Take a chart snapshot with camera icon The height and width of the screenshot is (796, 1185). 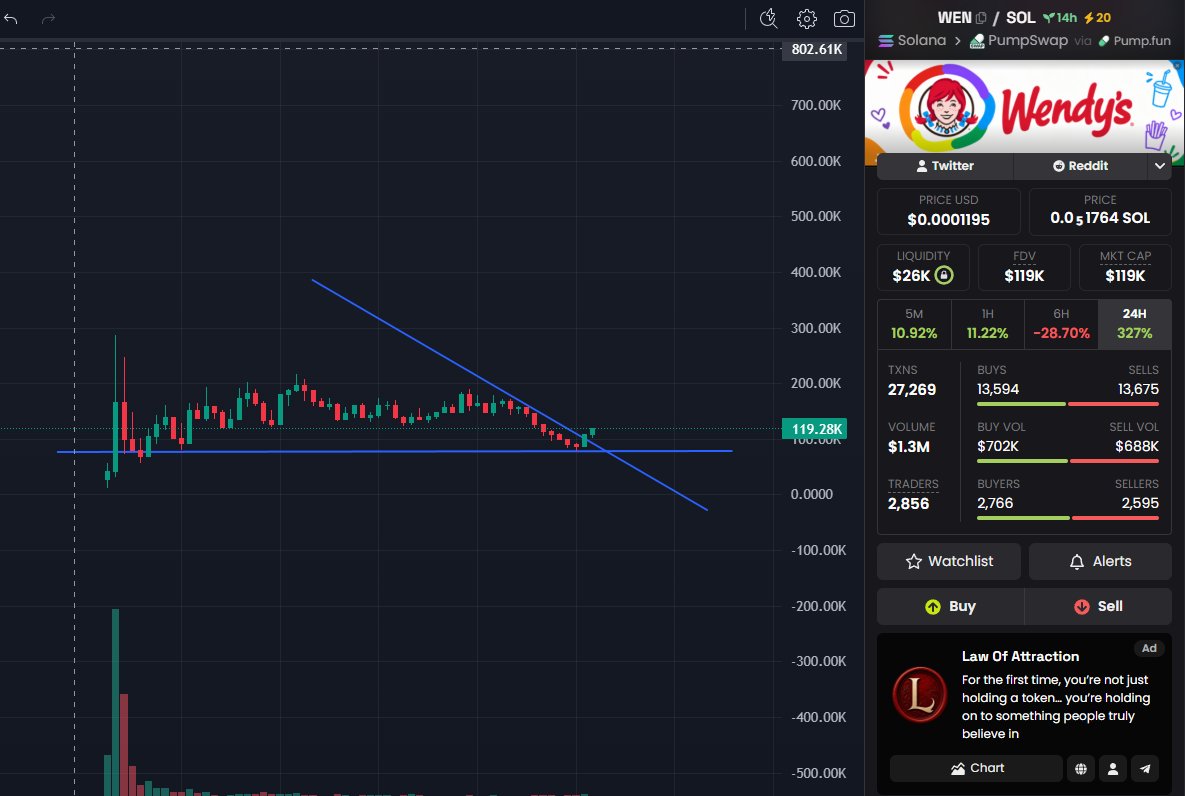pyautogui.click(x=844, y=19)
